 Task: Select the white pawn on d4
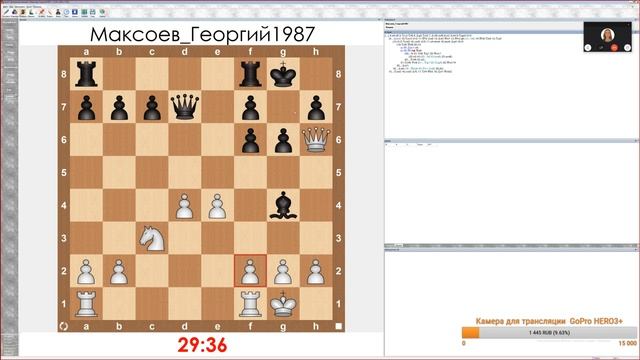(x=184, y=206)
